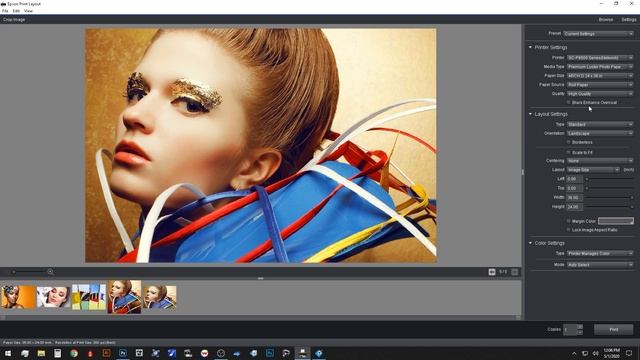Click the Height input field
This screenshot has width=640, height=360.
(x=574, y=207)
